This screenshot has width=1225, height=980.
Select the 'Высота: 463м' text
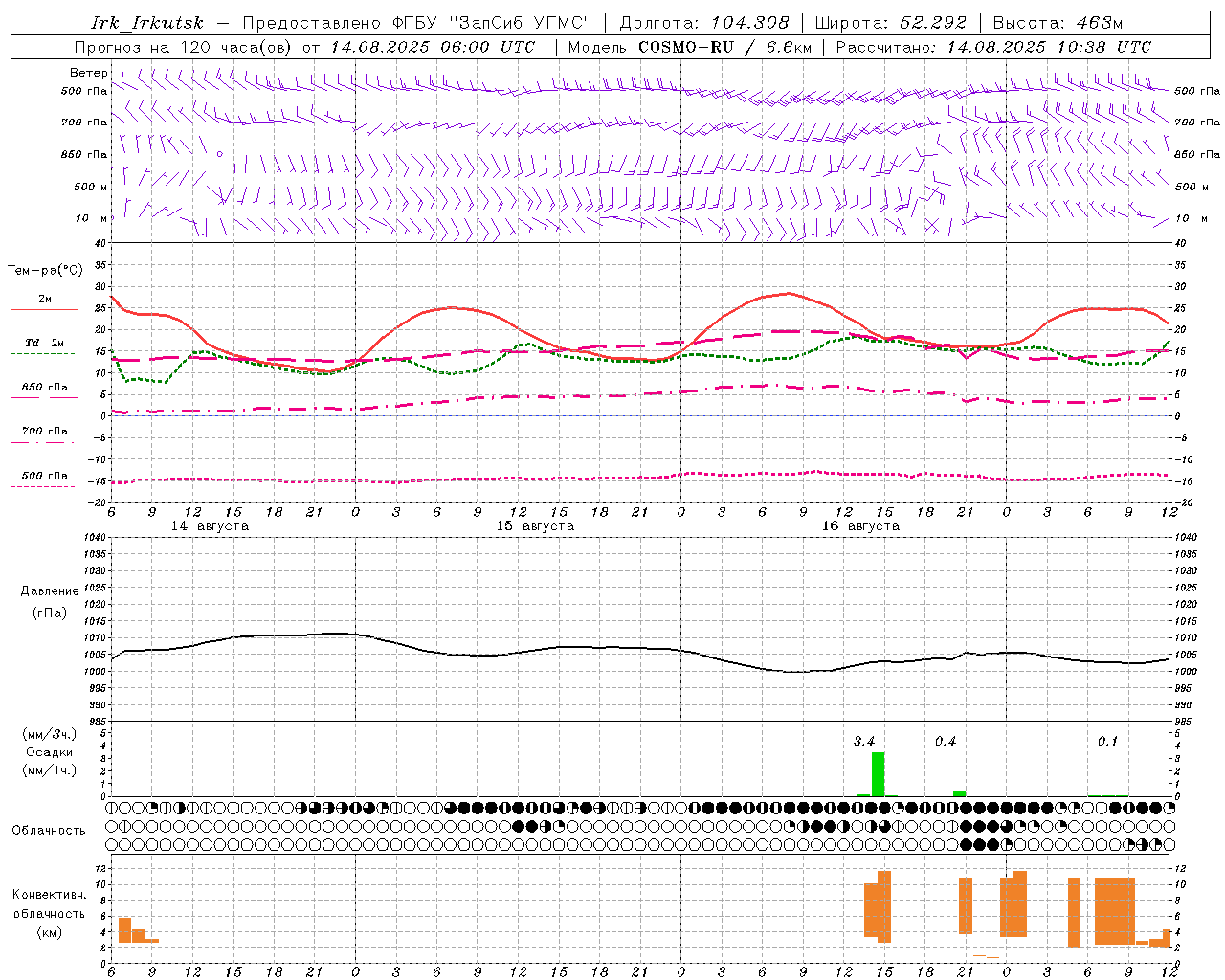1058,23
